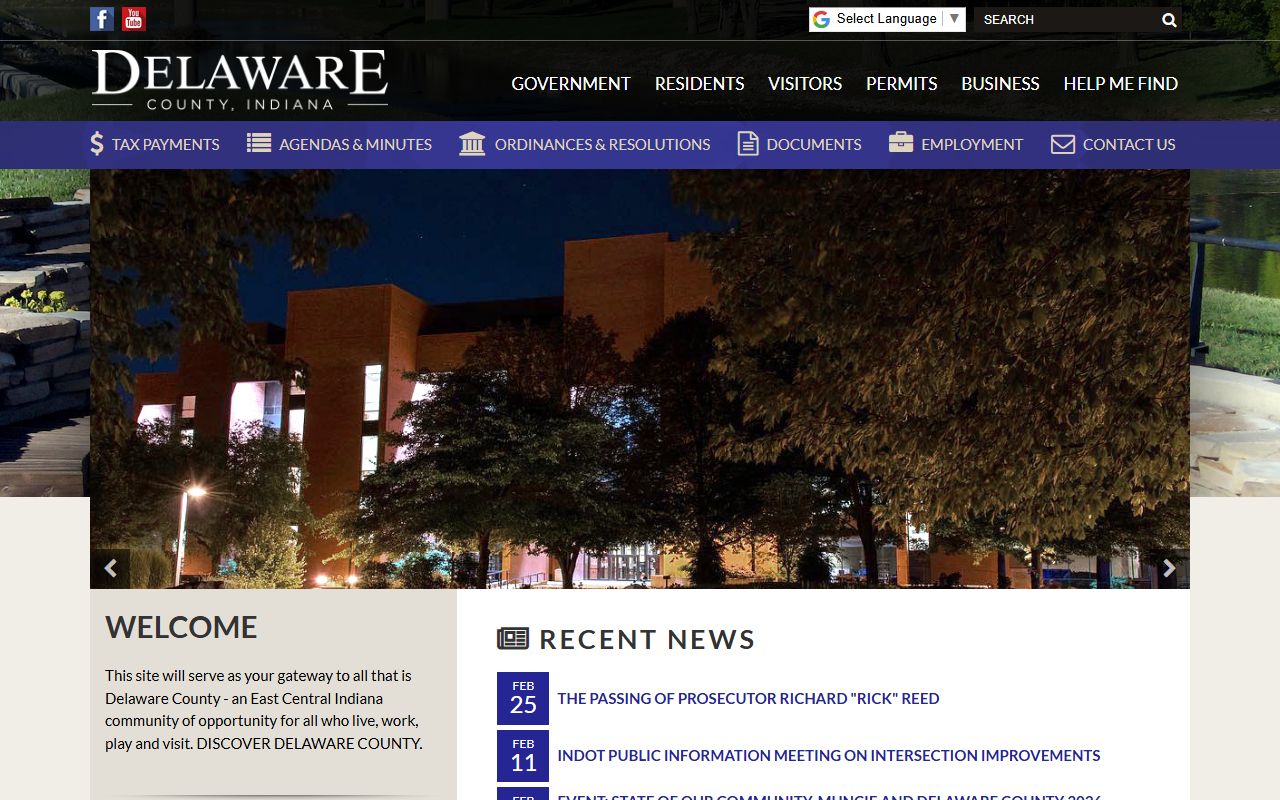Click the courthouse night slideshow image

coord(640,378)
